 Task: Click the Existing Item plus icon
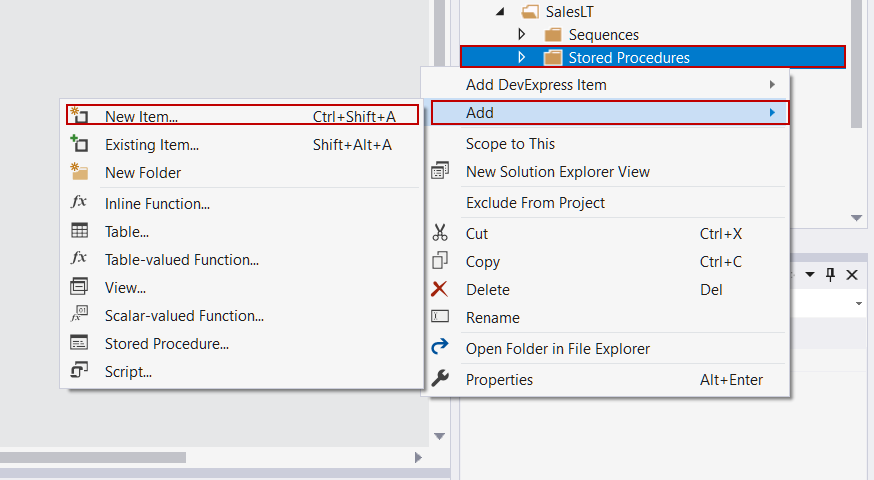pyautogui.click(x=80, y=145)
